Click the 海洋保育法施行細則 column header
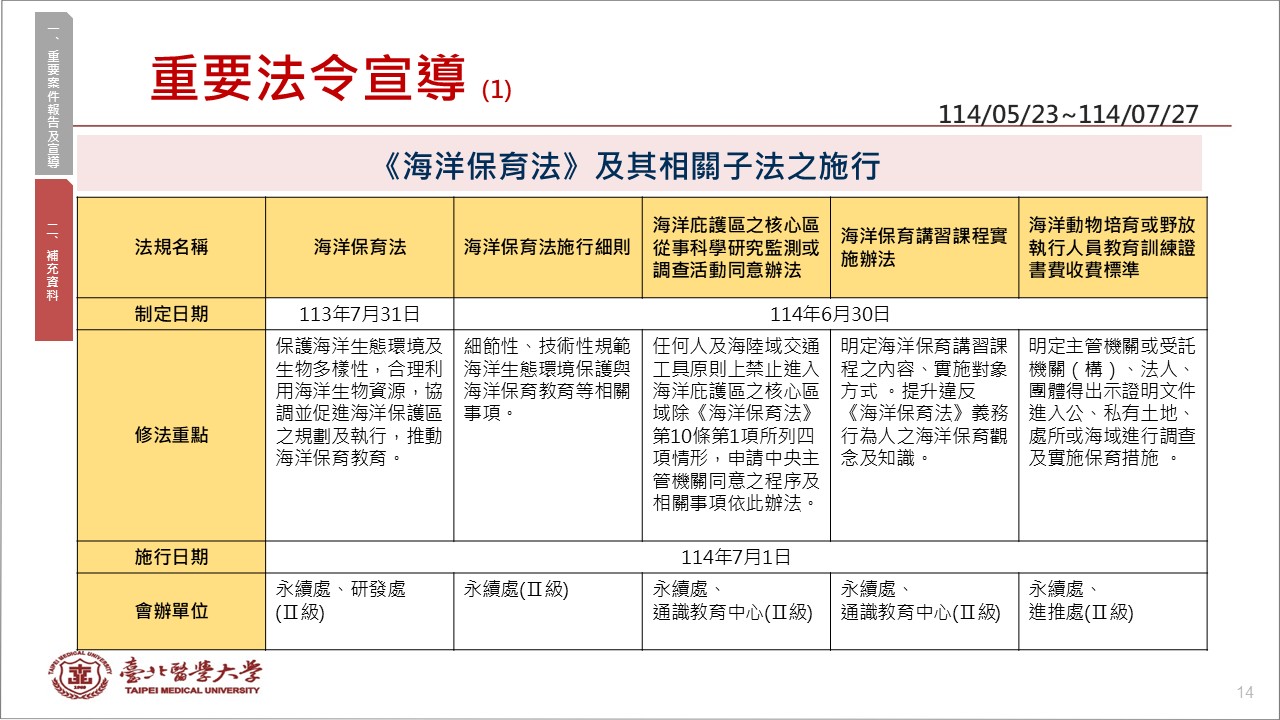Screen dimensions: 1280x720 (x=548, y=247)
